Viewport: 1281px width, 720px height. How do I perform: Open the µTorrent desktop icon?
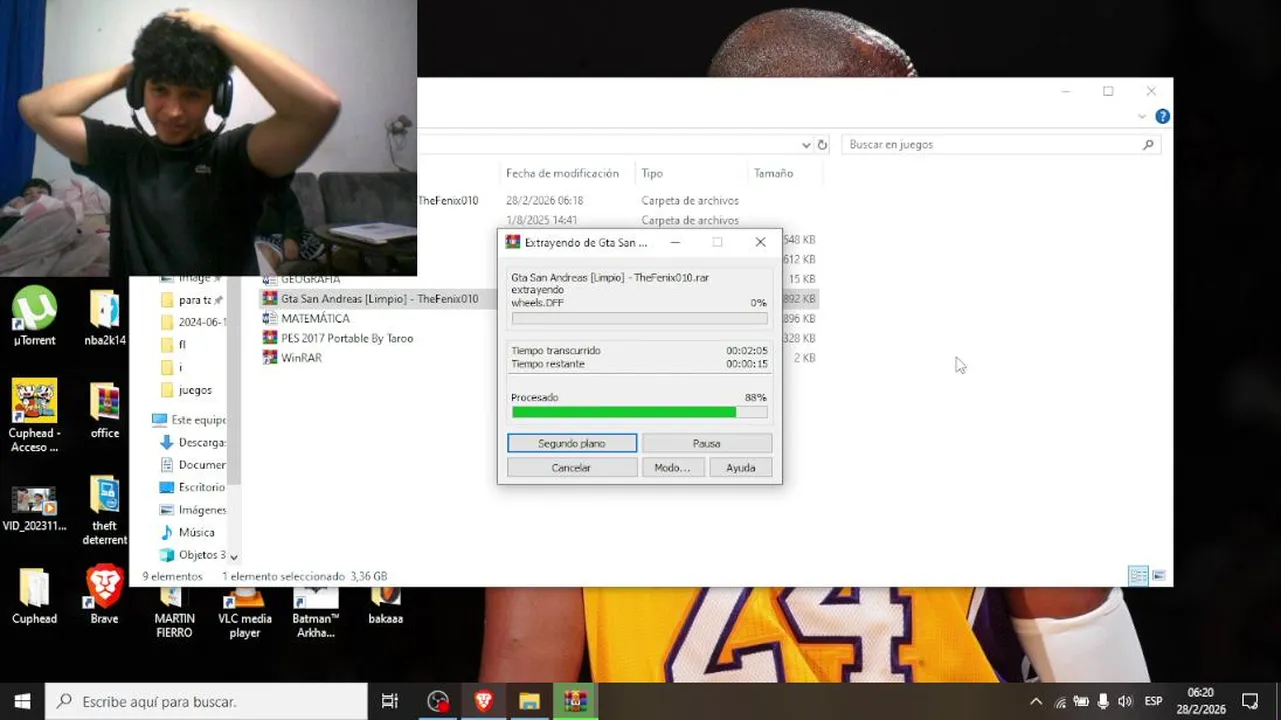tap(34, 317)
